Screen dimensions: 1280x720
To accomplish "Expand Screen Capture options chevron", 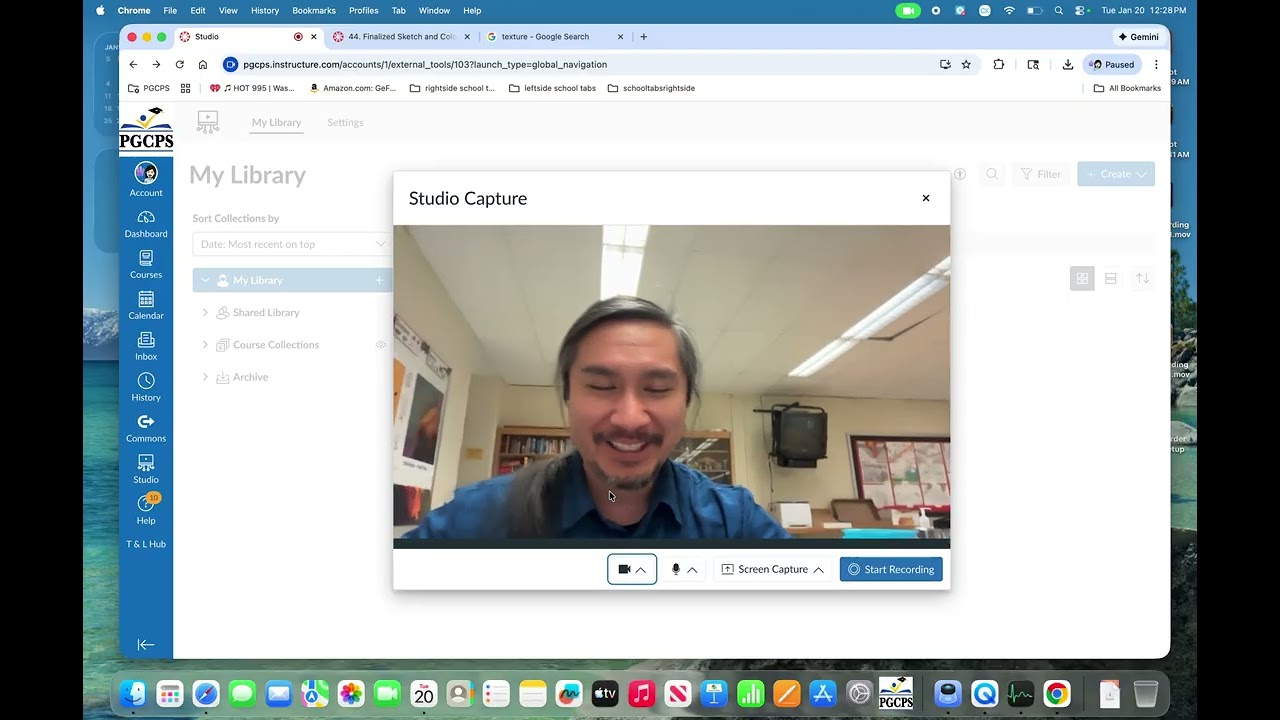I will click(x=819, y=569).
